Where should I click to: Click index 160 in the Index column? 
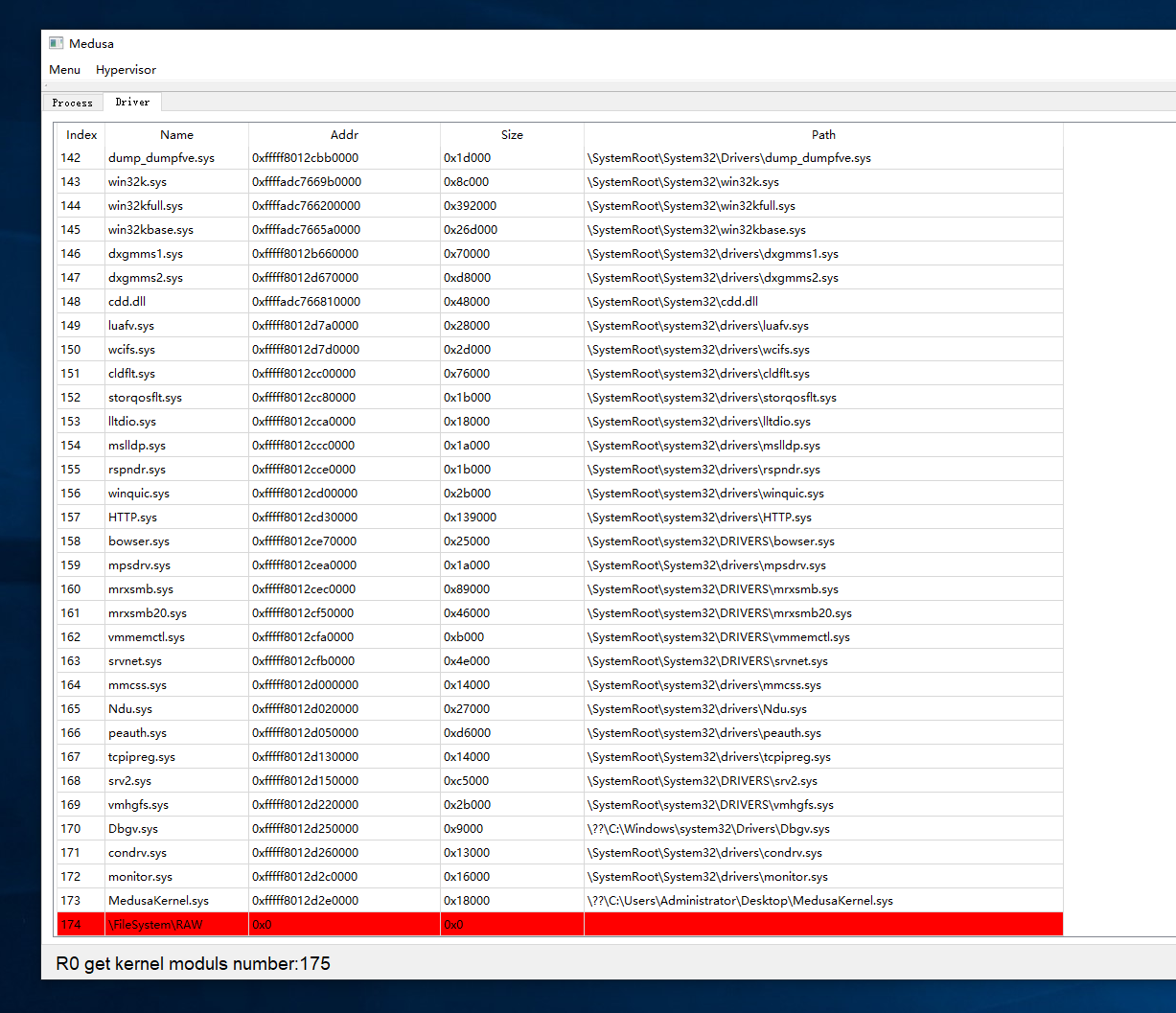[x=81, y=589]
